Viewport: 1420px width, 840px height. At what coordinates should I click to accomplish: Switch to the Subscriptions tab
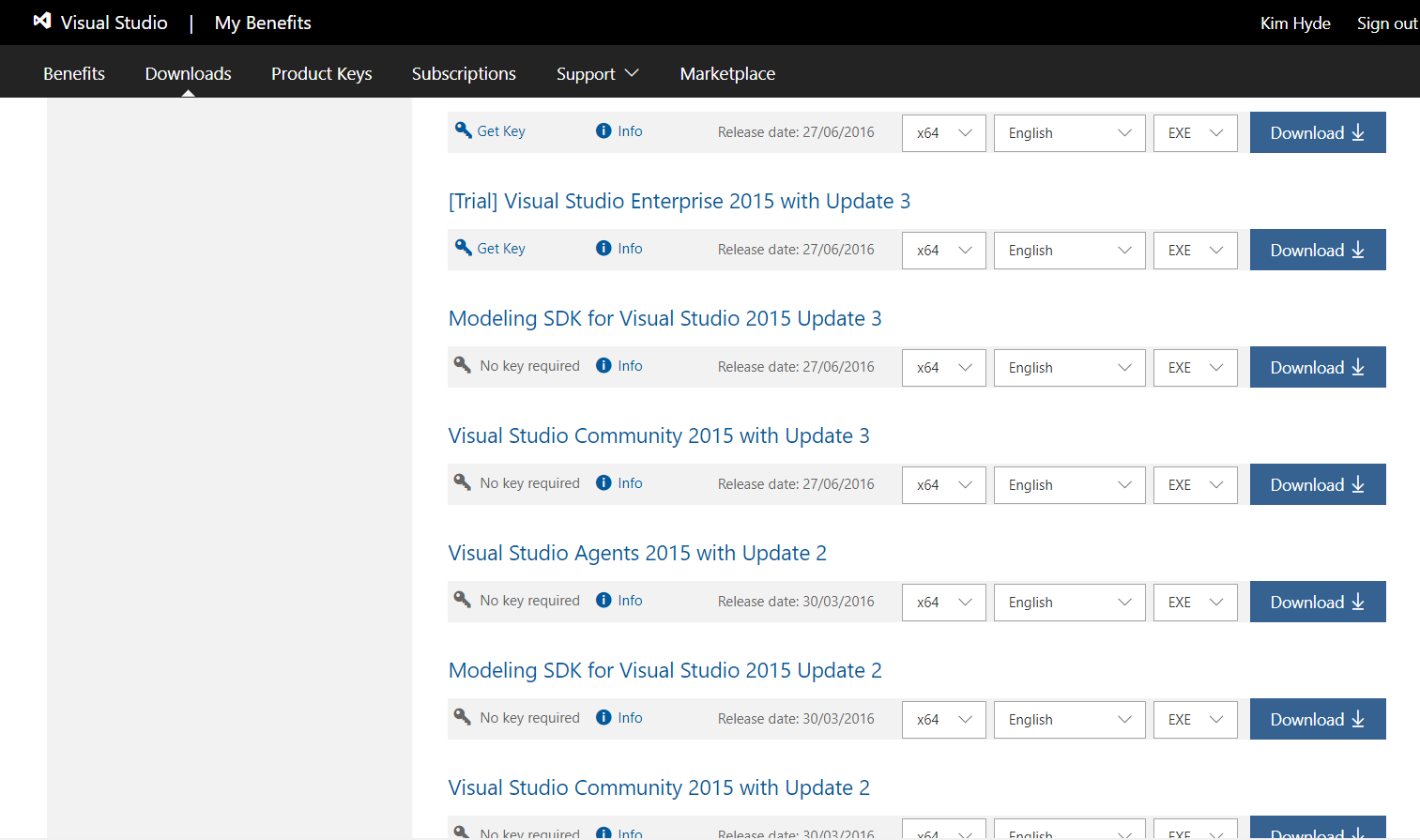click(464, 73)
